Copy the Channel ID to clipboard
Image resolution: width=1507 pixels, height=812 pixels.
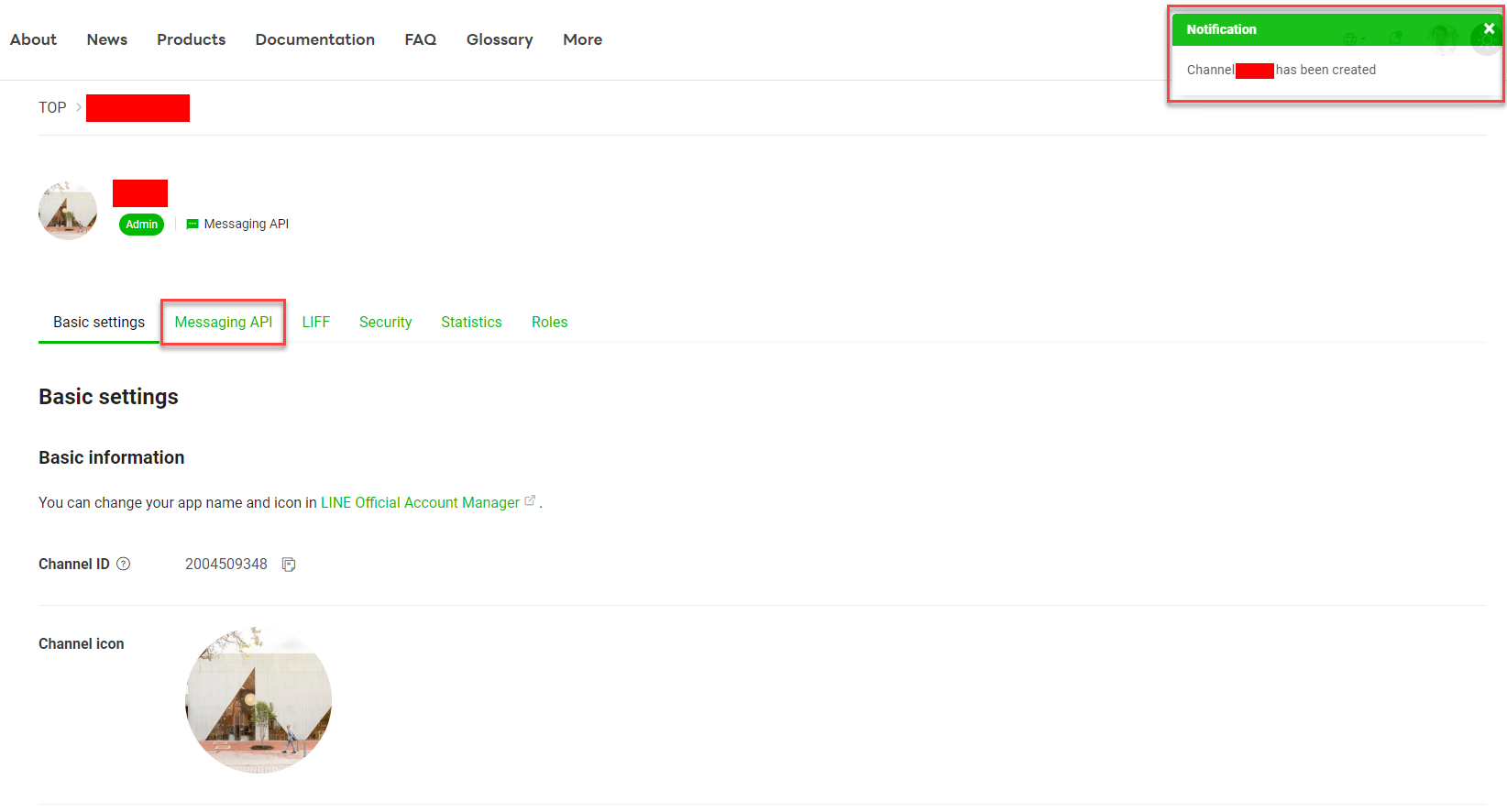pyautogui.click(x=289, y=565)
